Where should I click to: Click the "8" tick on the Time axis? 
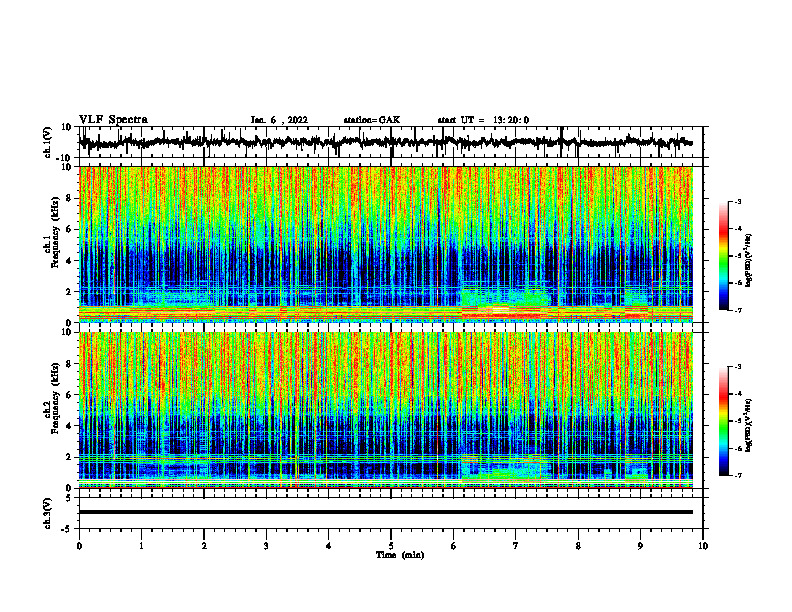(x=578, y=546)
